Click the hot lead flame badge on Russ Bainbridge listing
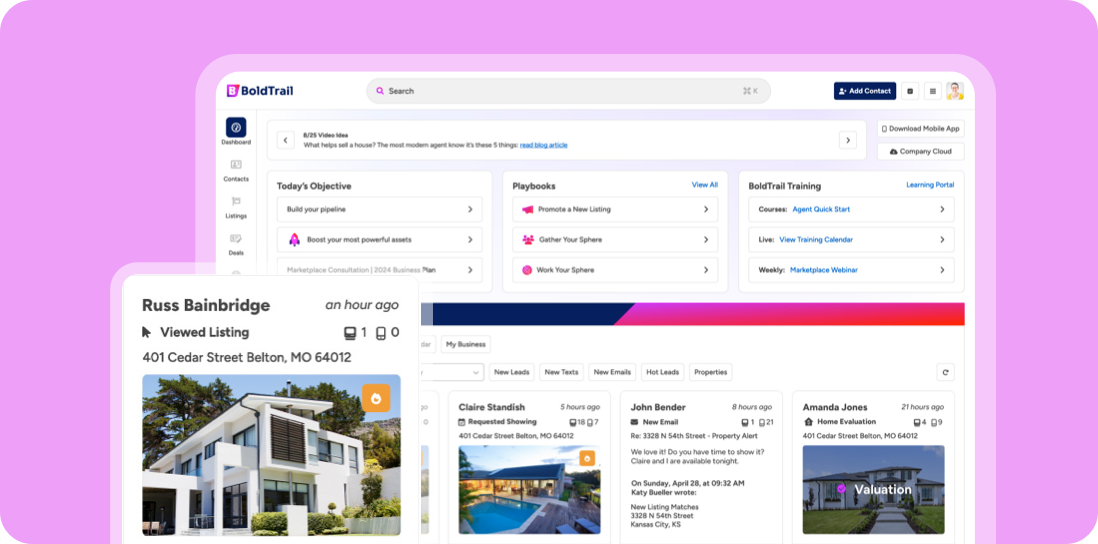This screenshot has height=544, width=1098. [x=376, y=398]
